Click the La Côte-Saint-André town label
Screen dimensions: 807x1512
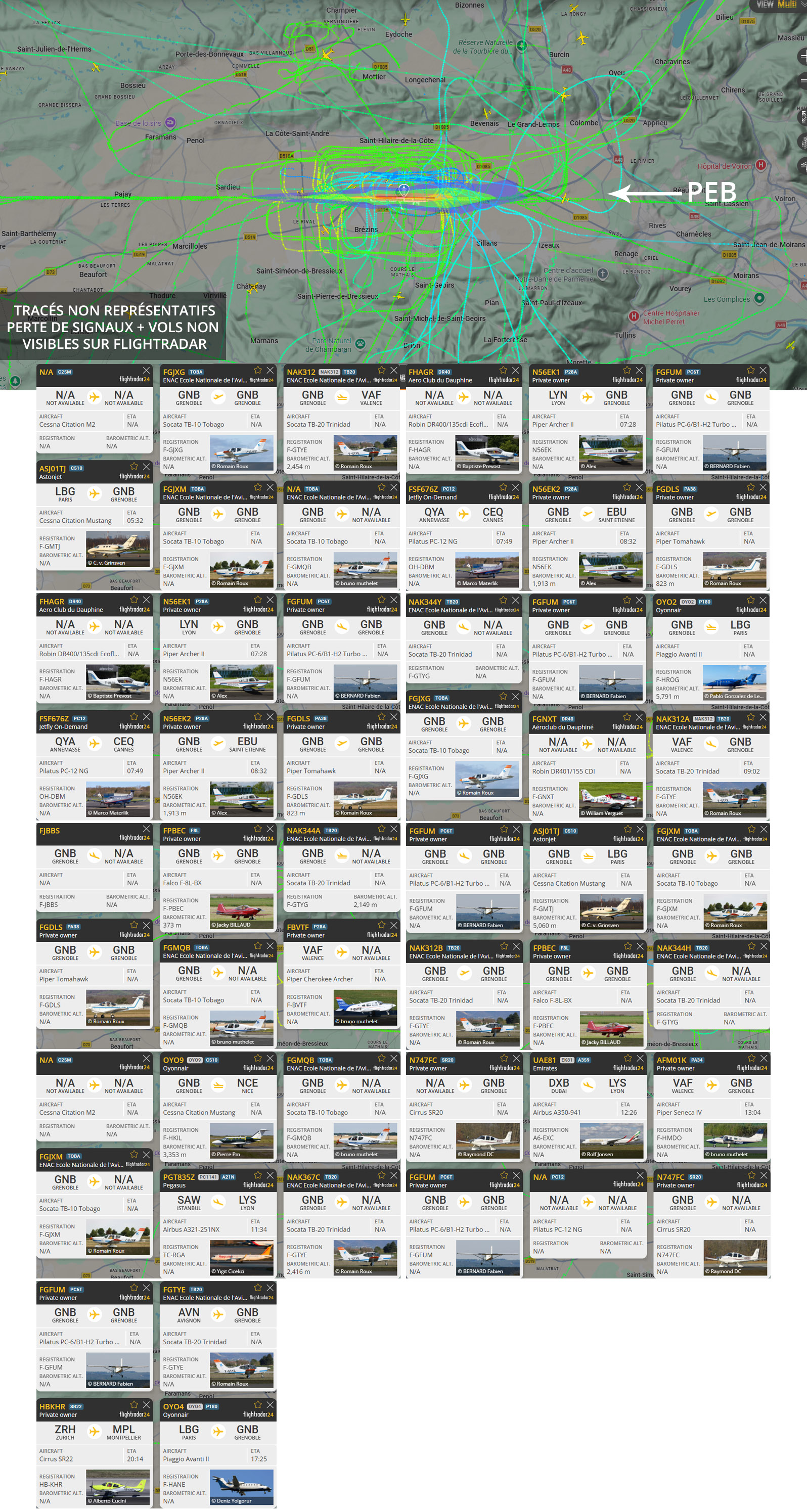point(297,133)
